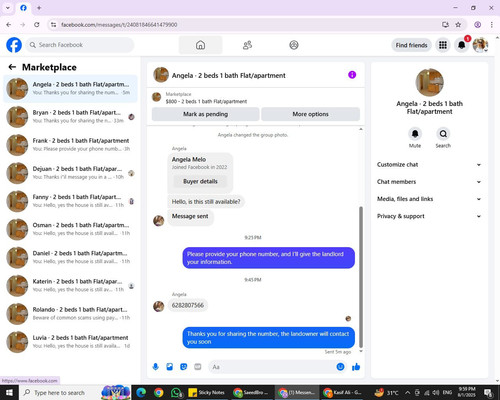Click the chat scroll down arrow
Screen dimensions: 500x400
tap(361, 351)
